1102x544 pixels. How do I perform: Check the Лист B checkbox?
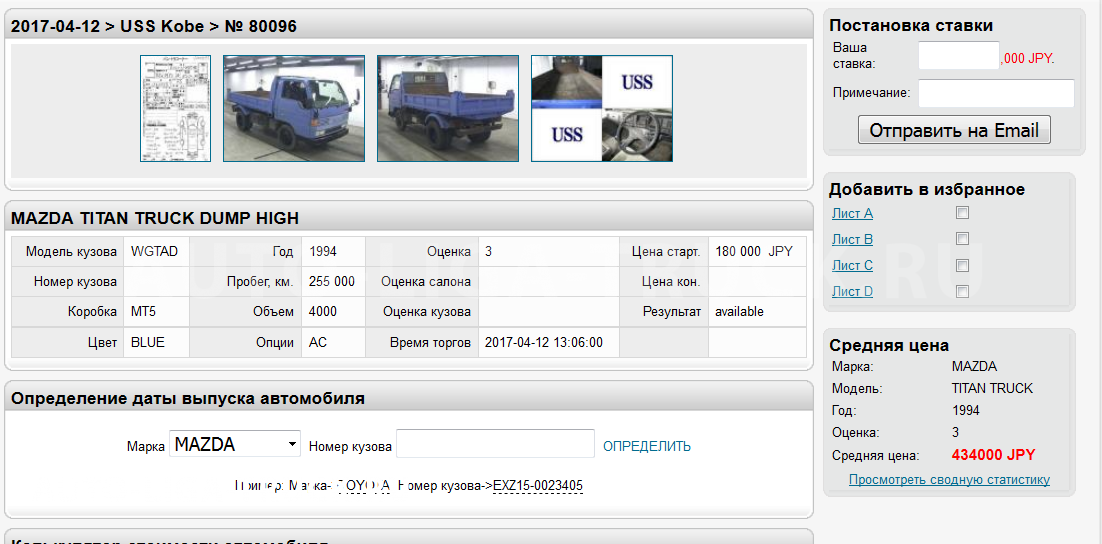pyautogui.click(x=963, y=239)
